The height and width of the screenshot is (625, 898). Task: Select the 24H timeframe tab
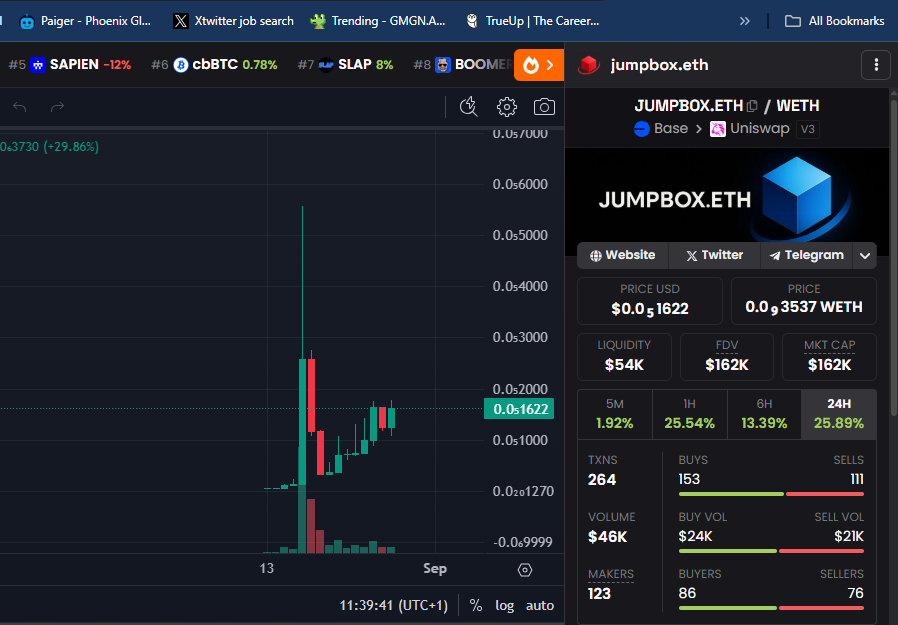(x=839, y=414)
